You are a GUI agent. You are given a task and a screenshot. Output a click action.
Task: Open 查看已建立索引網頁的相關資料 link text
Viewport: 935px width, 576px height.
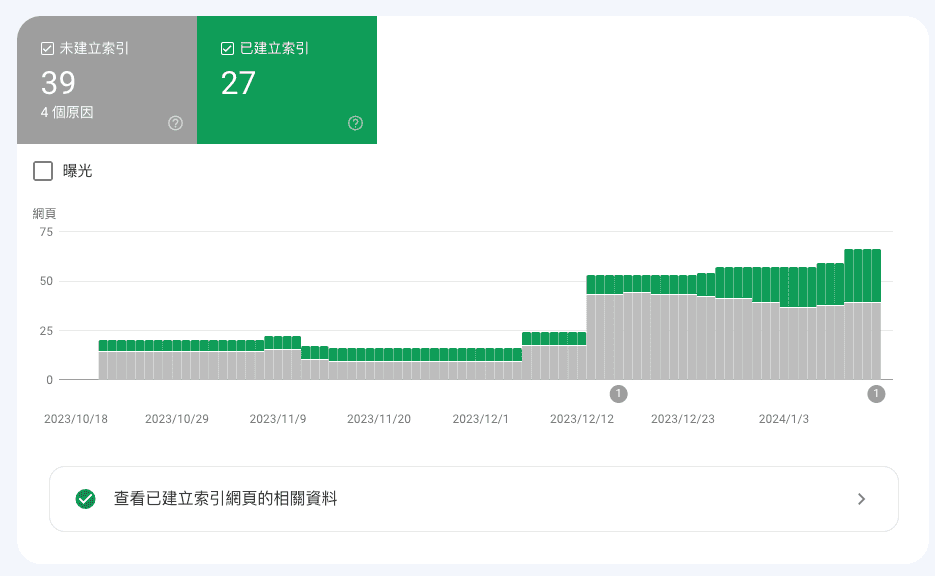pyautogui.click(x=225, y=498)
